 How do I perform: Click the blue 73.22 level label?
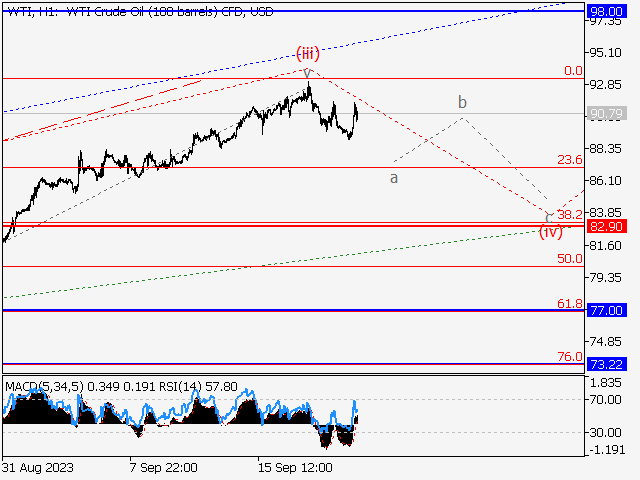click(x=607, y=364)
